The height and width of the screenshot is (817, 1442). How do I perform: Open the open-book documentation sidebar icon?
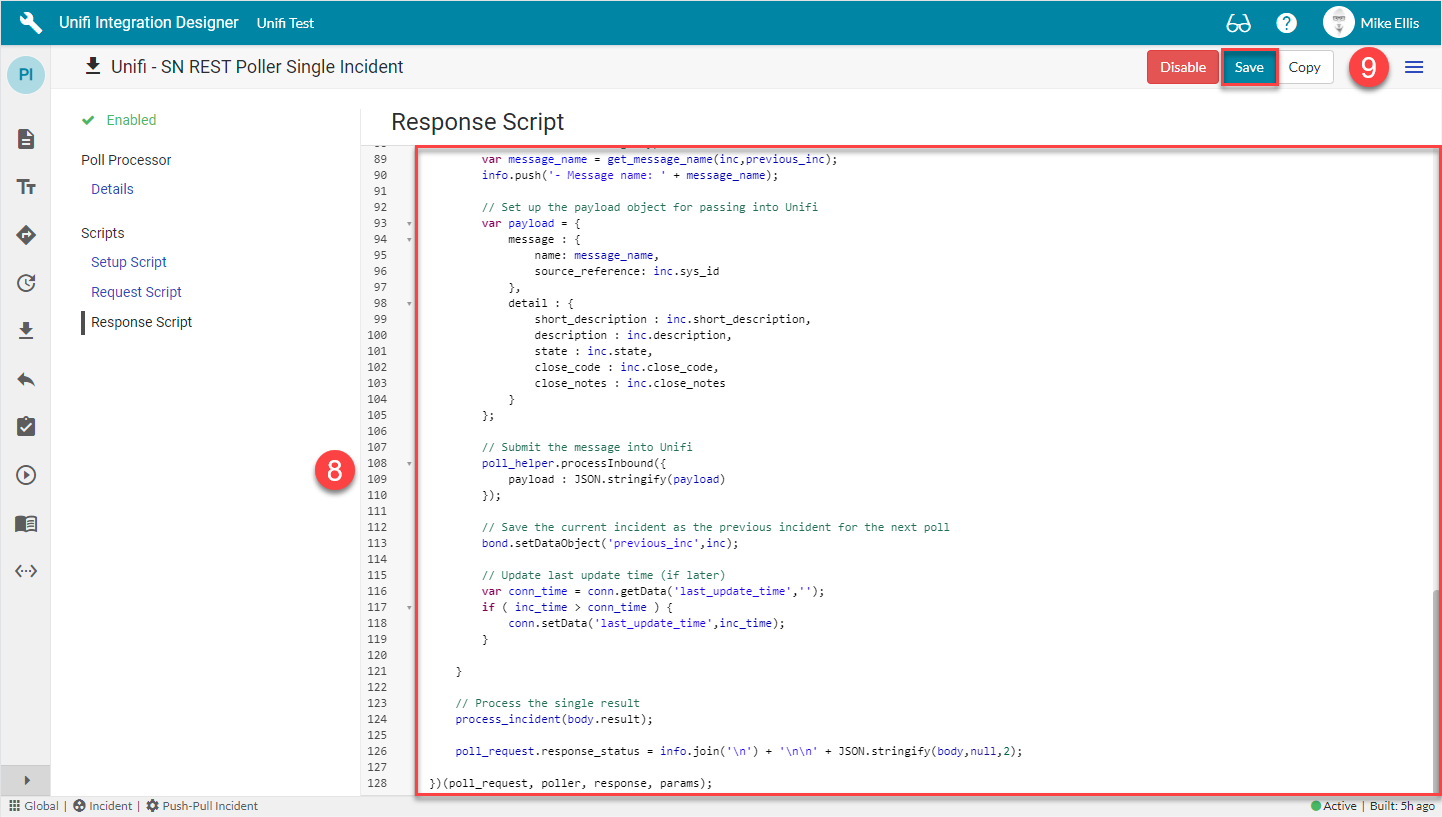[x=26, y=523]
